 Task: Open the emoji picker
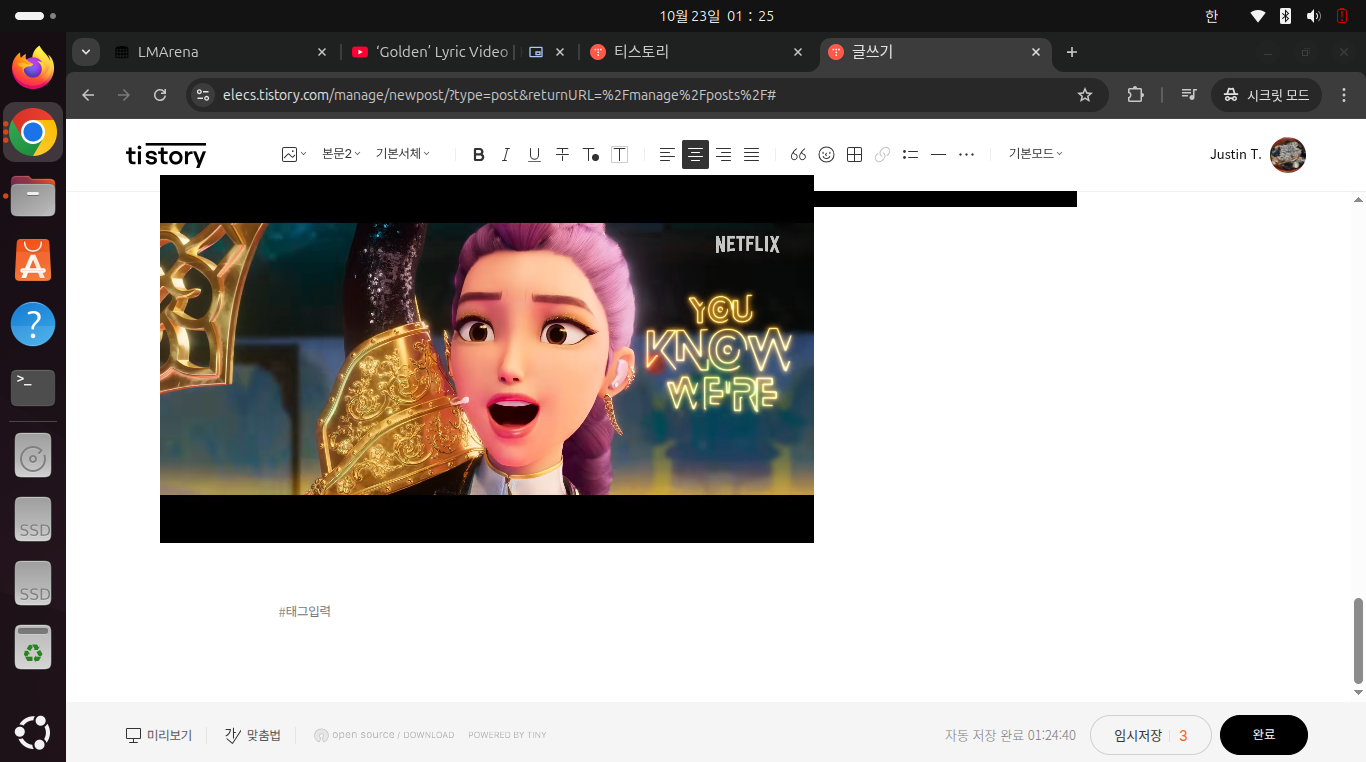[826, 154]
